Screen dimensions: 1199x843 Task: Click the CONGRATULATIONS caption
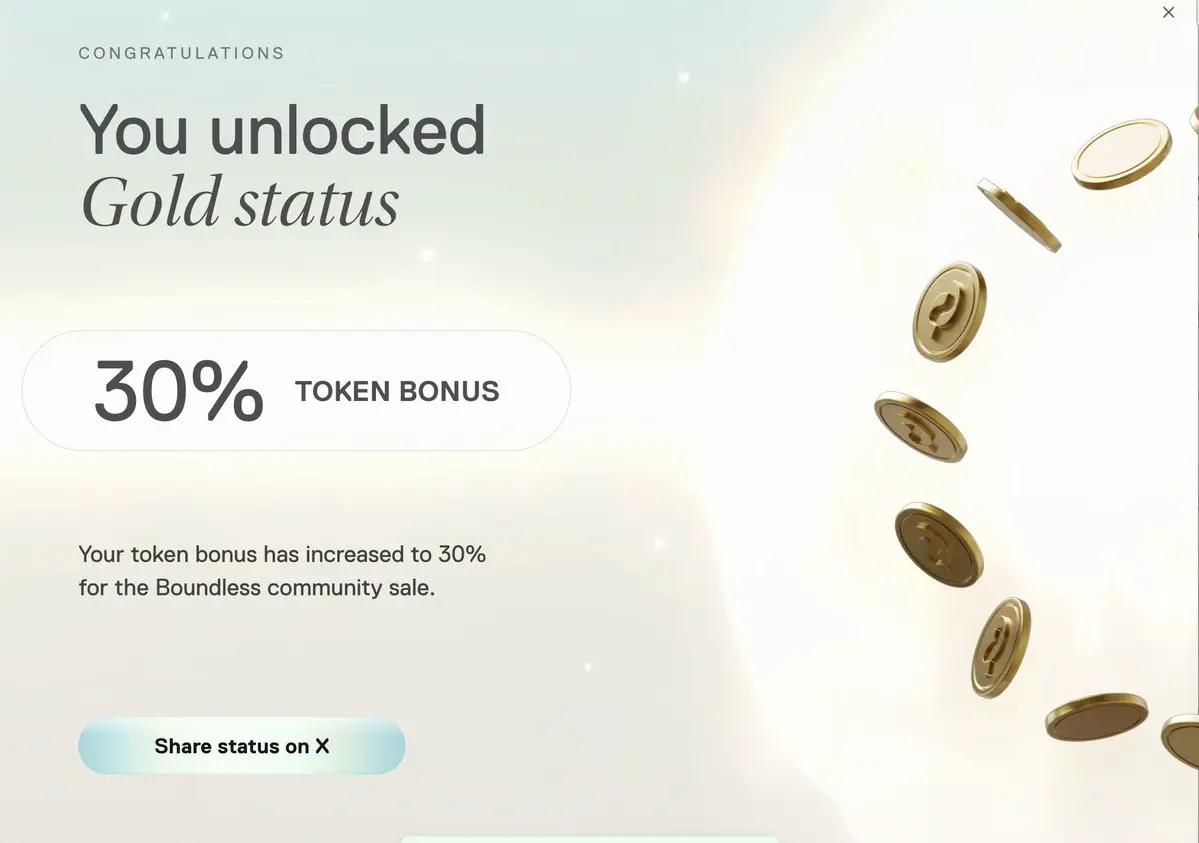click(182, 53)
